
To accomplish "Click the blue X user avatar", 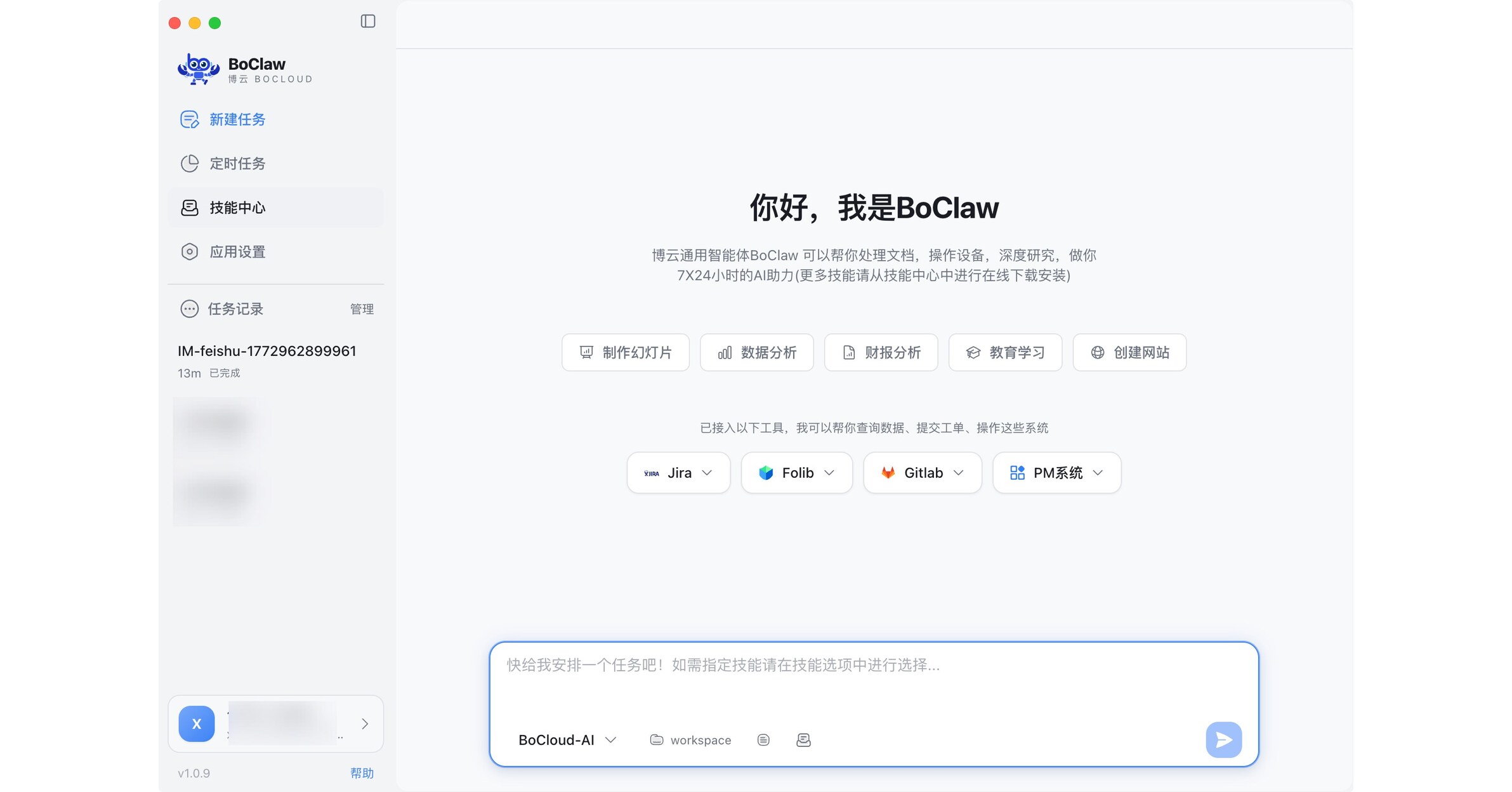I will (x=197, y=723).
